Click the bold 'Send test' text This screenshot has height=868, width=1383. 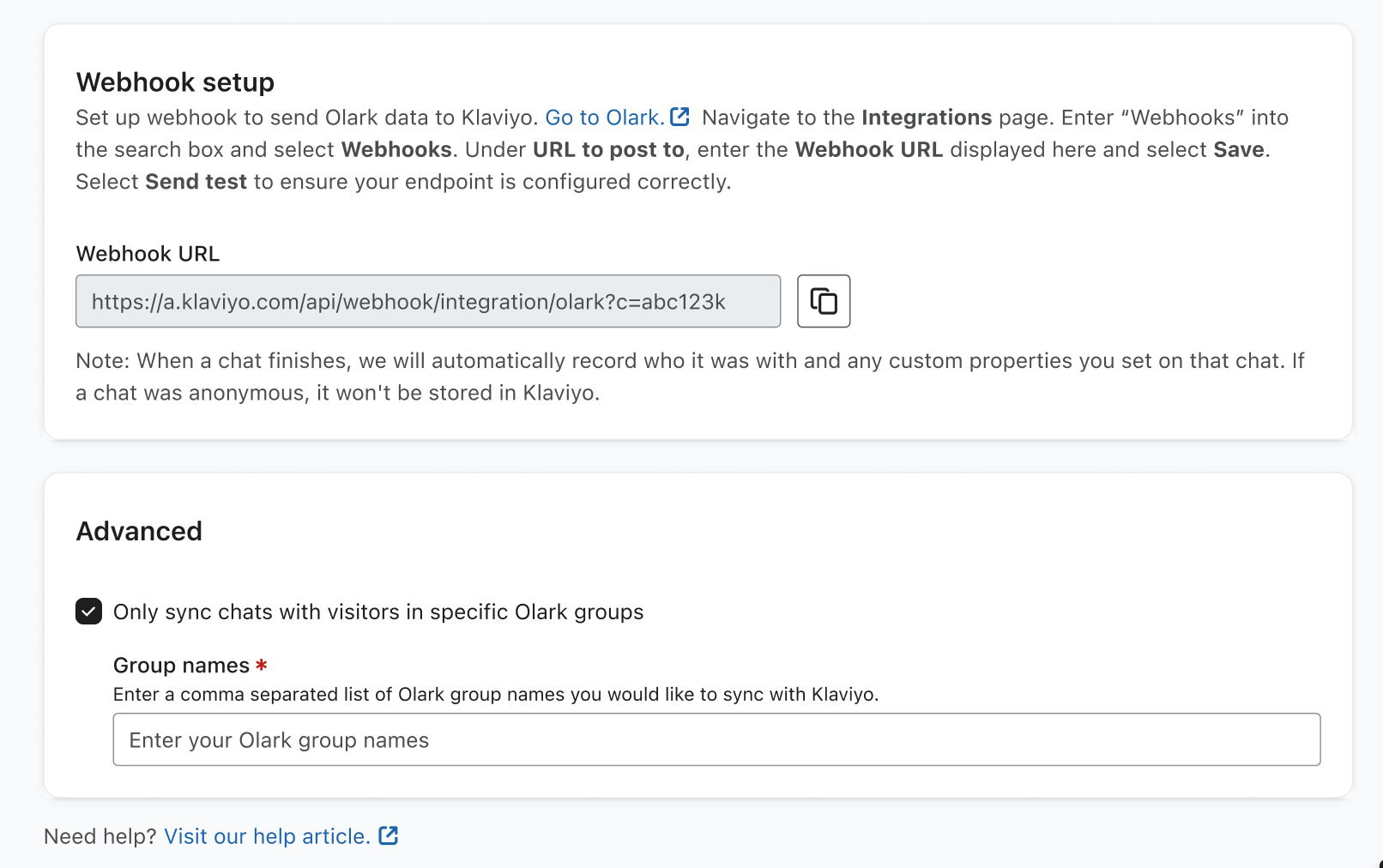pyautogui.click(x=196, y=182)
